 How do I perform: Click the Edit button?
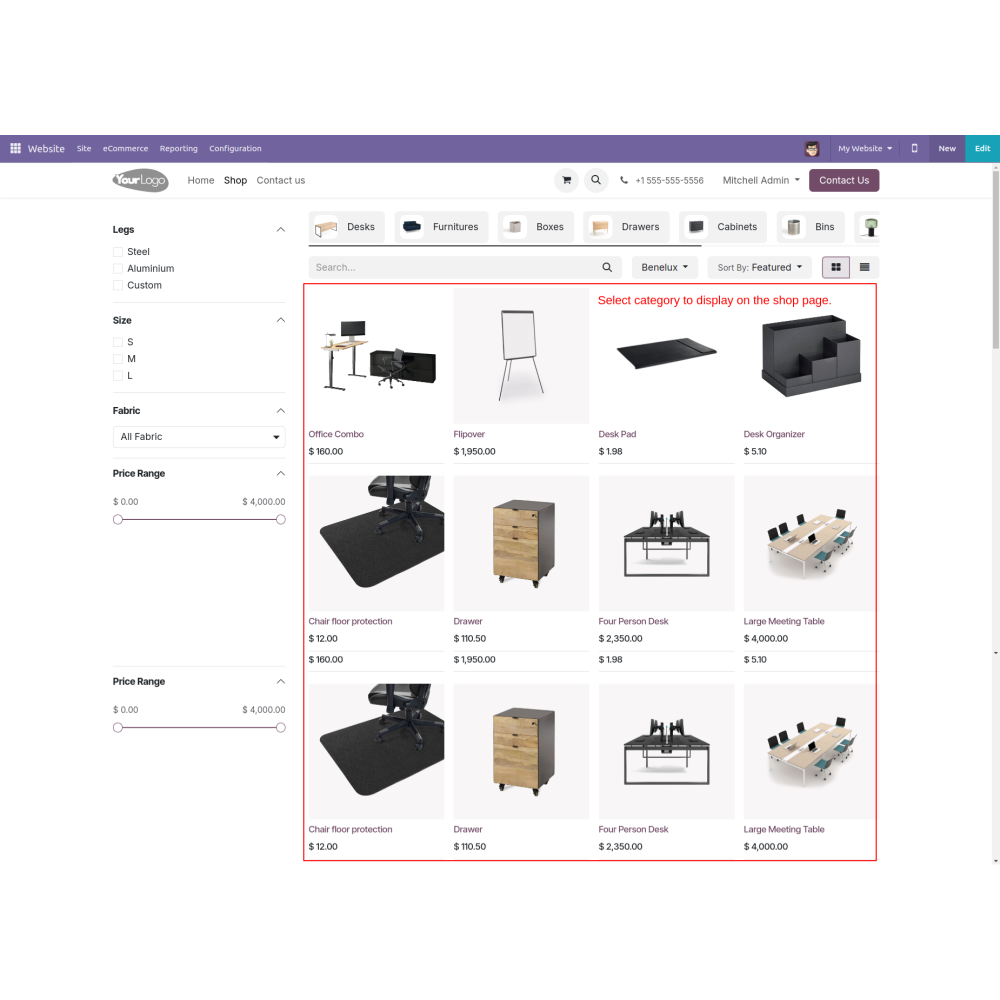click(x=982, y=149)
